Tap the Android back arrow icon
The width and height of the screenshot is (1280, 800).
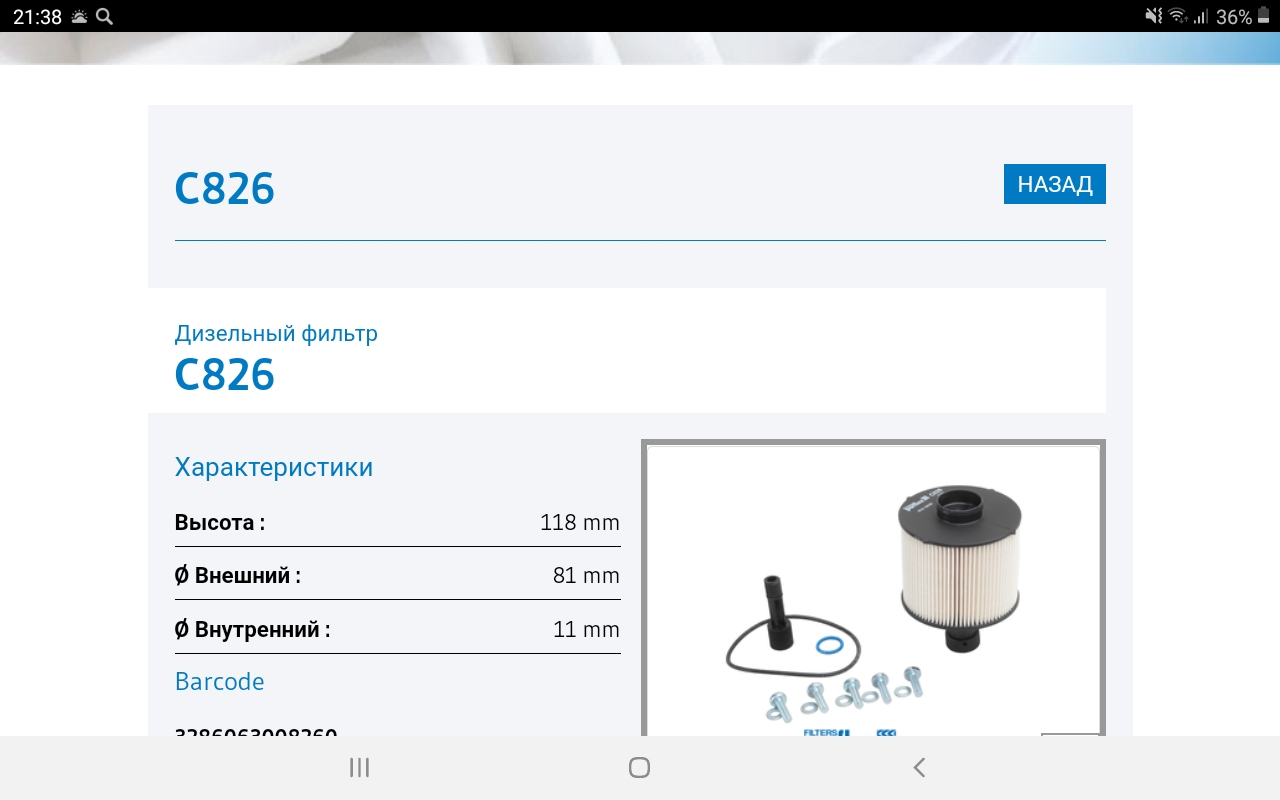(920, 768)
